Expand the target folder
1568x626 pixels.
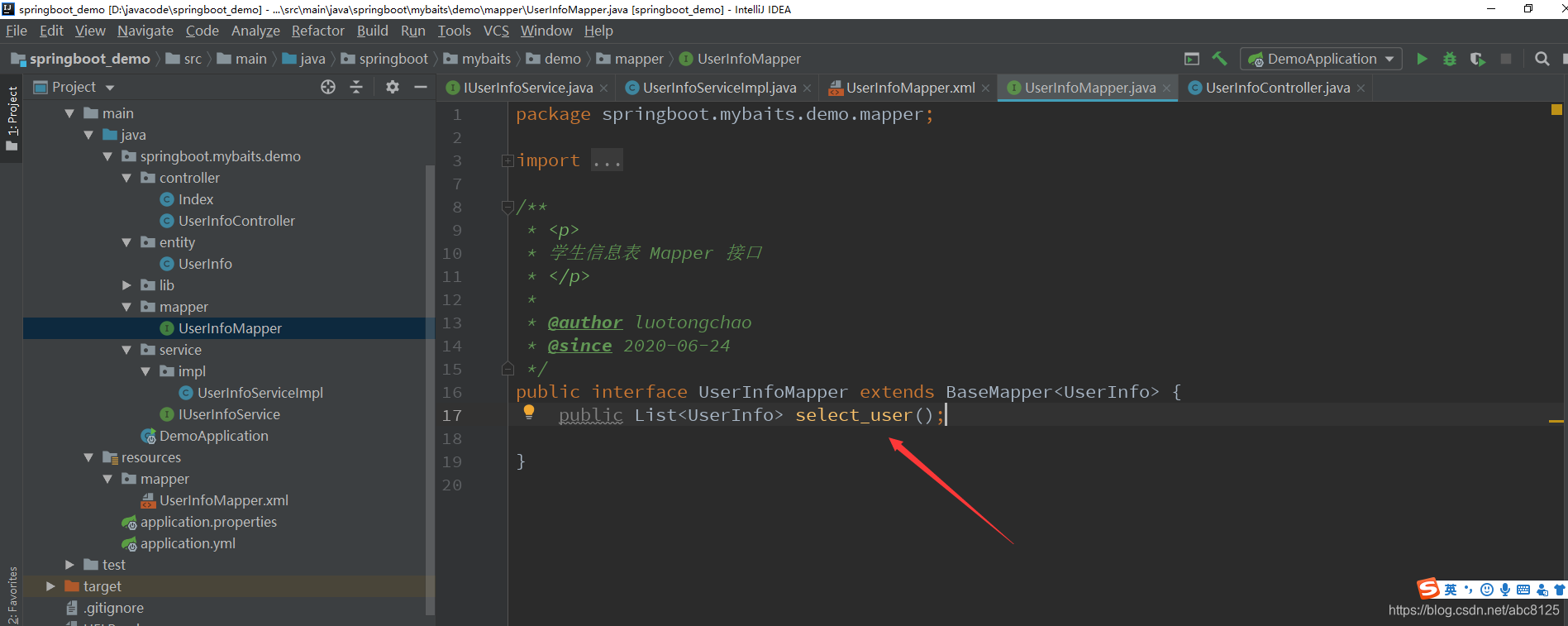coord(50,586)
